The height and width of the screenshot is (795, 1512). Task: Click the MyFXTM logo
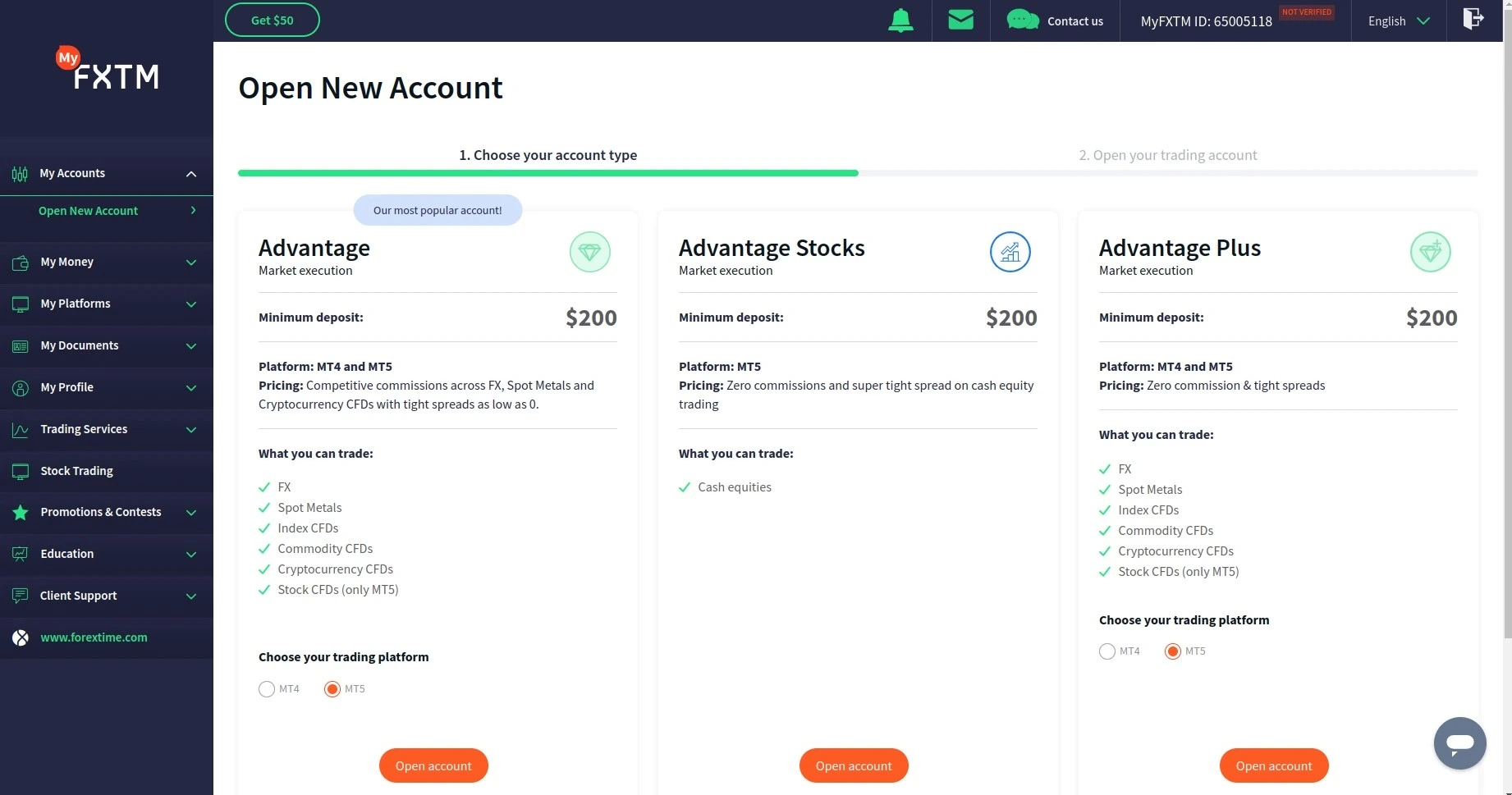108,69
